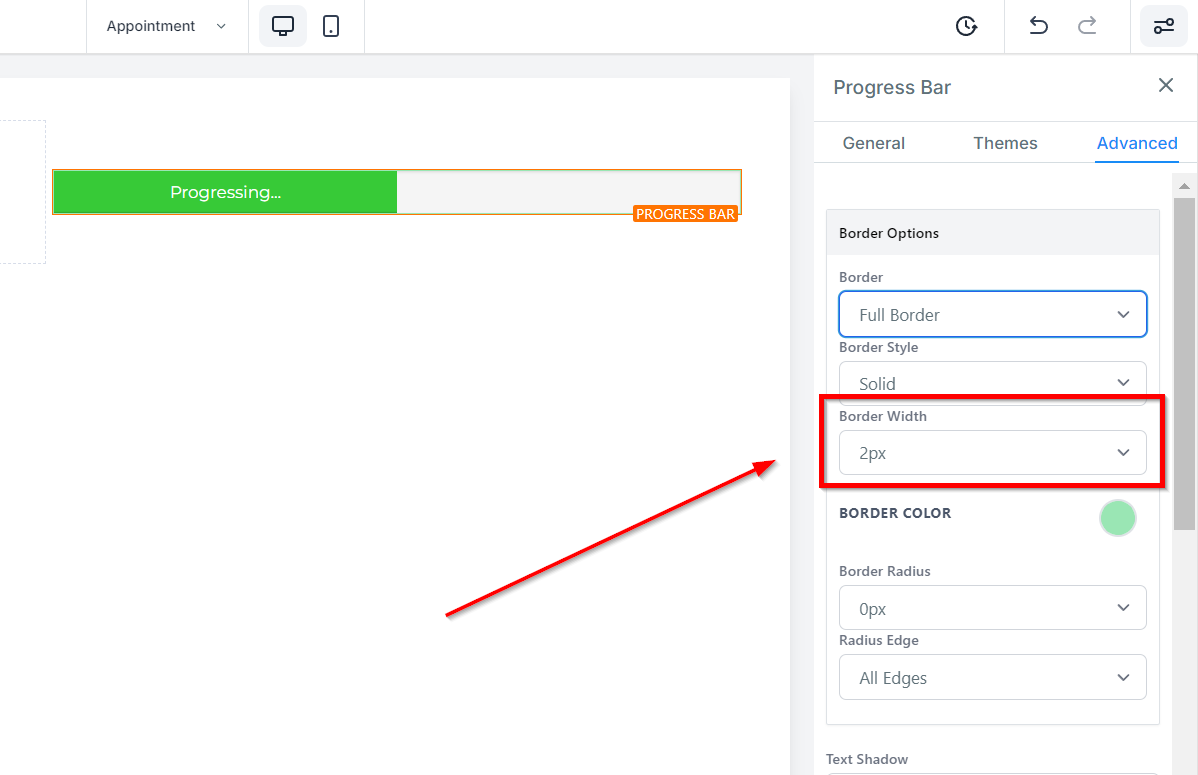Click the green Border Color swatch
The width and height of the screenshot is (1198, 775).
pos(1118,518)
